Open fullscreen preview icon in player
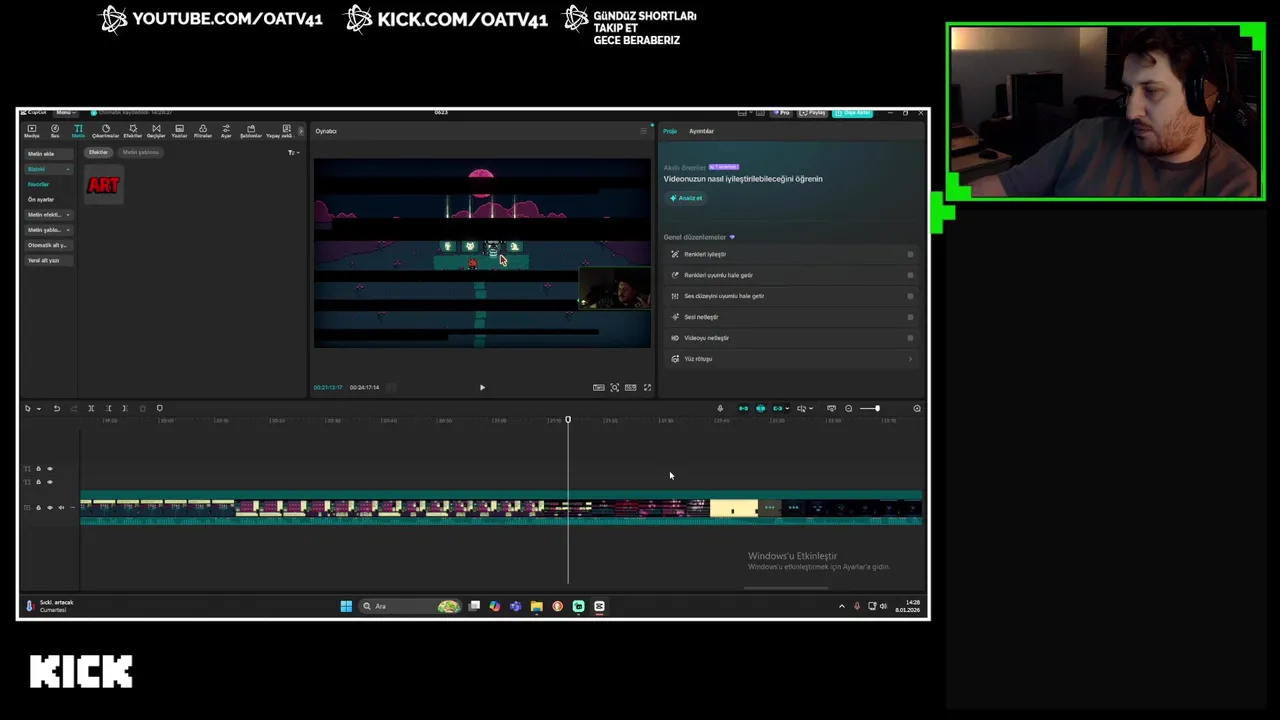Screen dimensions: 1280x720 coord(647,387)
